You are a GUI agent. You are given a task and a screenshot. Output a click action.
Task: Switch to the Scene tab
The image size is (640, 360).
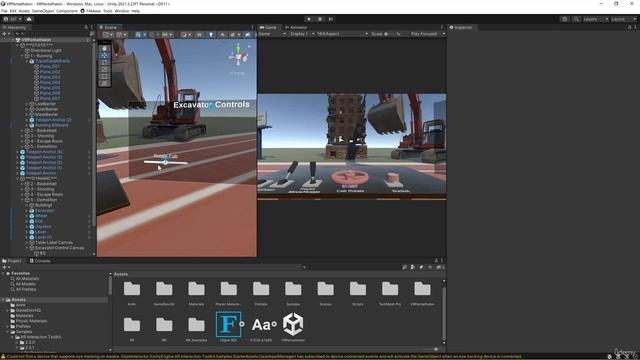pyautogui.click(x=108, y=27)
